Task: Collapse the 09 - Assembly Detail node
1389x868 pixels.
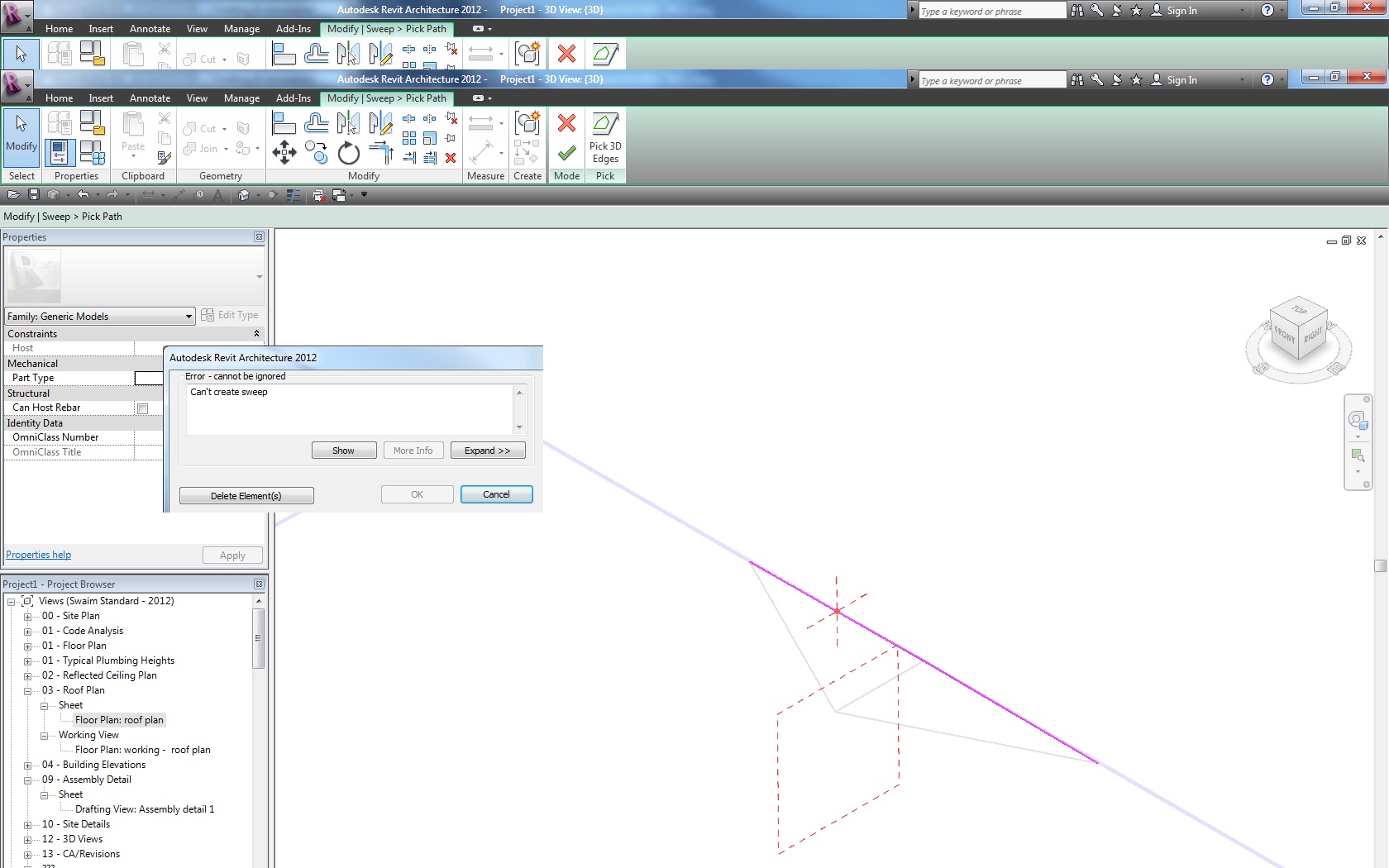Action: point(27,780)
